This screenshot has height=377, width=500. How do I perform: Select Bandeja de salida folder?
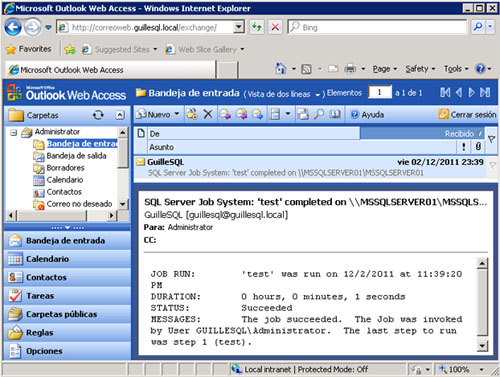coord(76,156)
